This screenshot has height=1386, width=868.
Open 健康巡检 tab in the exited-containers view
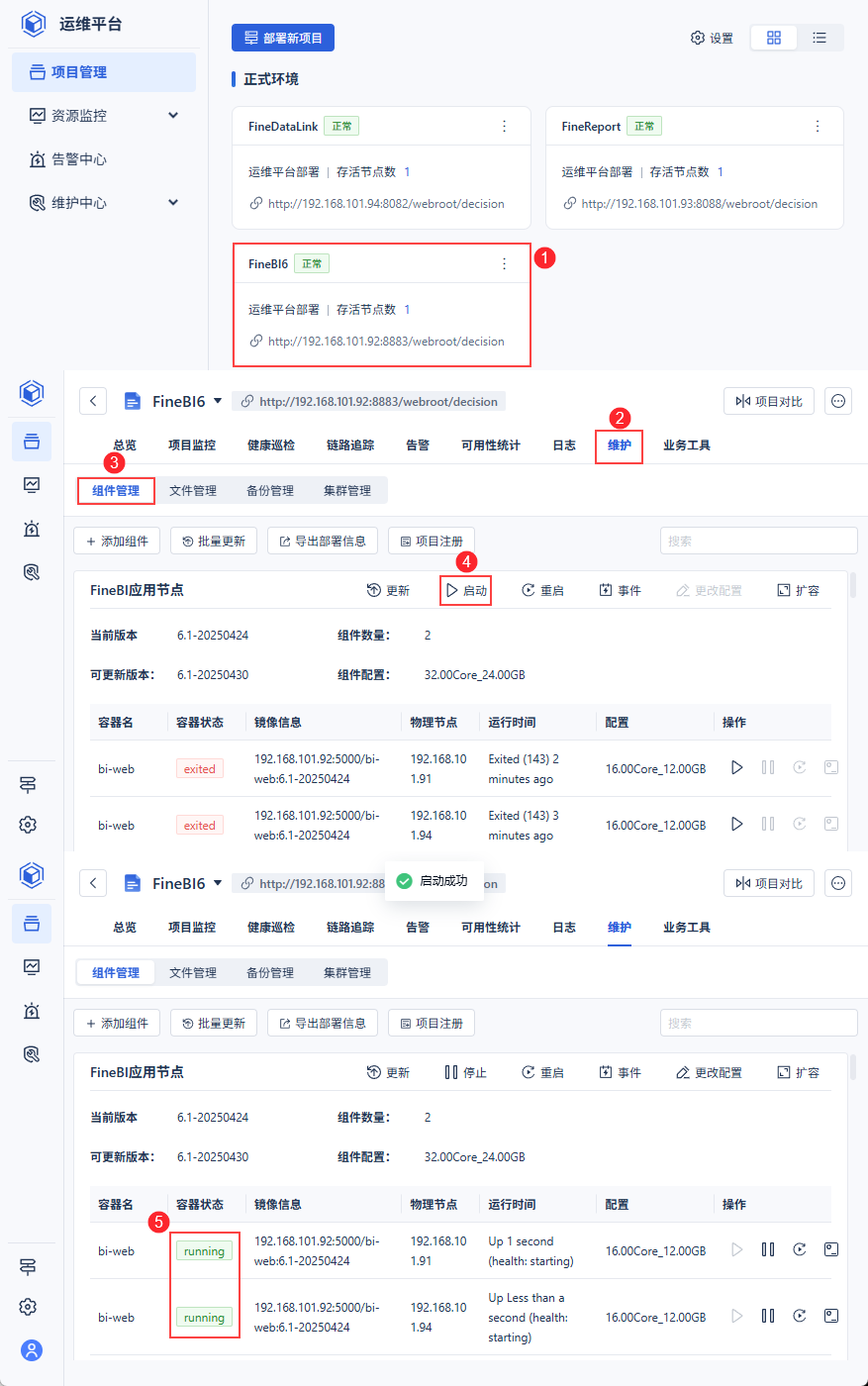(271, 445)
